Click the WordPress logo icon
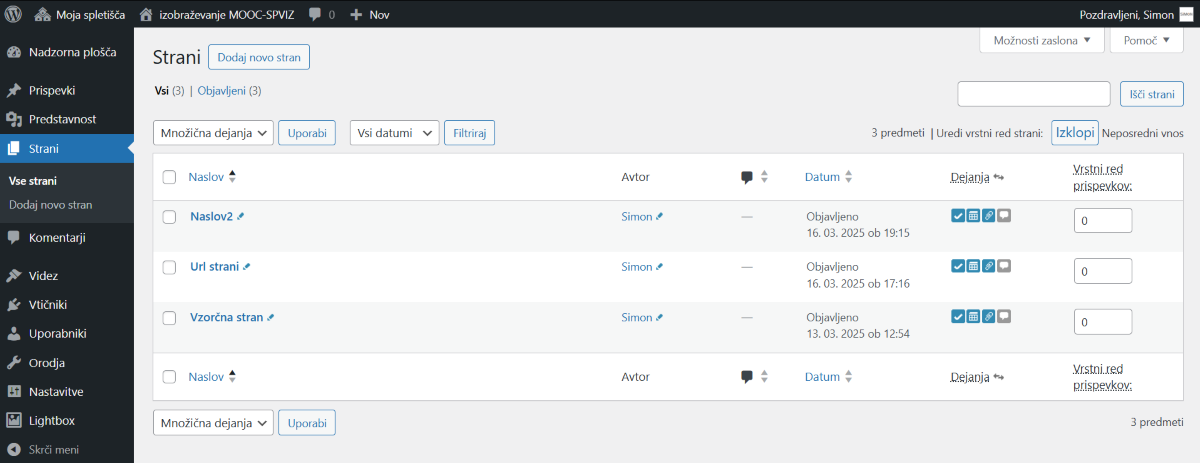This screenshot has height=463, width=1200. [x=14, y=14]
